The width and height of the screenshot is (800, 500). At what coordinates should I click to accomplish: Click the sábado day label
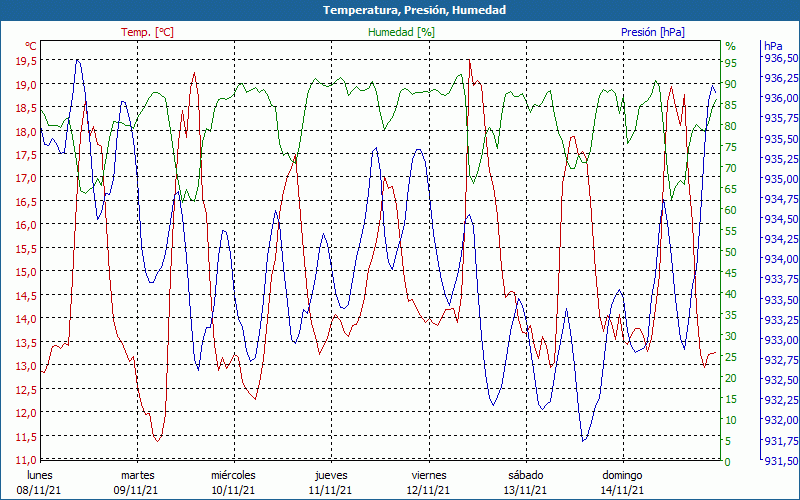526,476
